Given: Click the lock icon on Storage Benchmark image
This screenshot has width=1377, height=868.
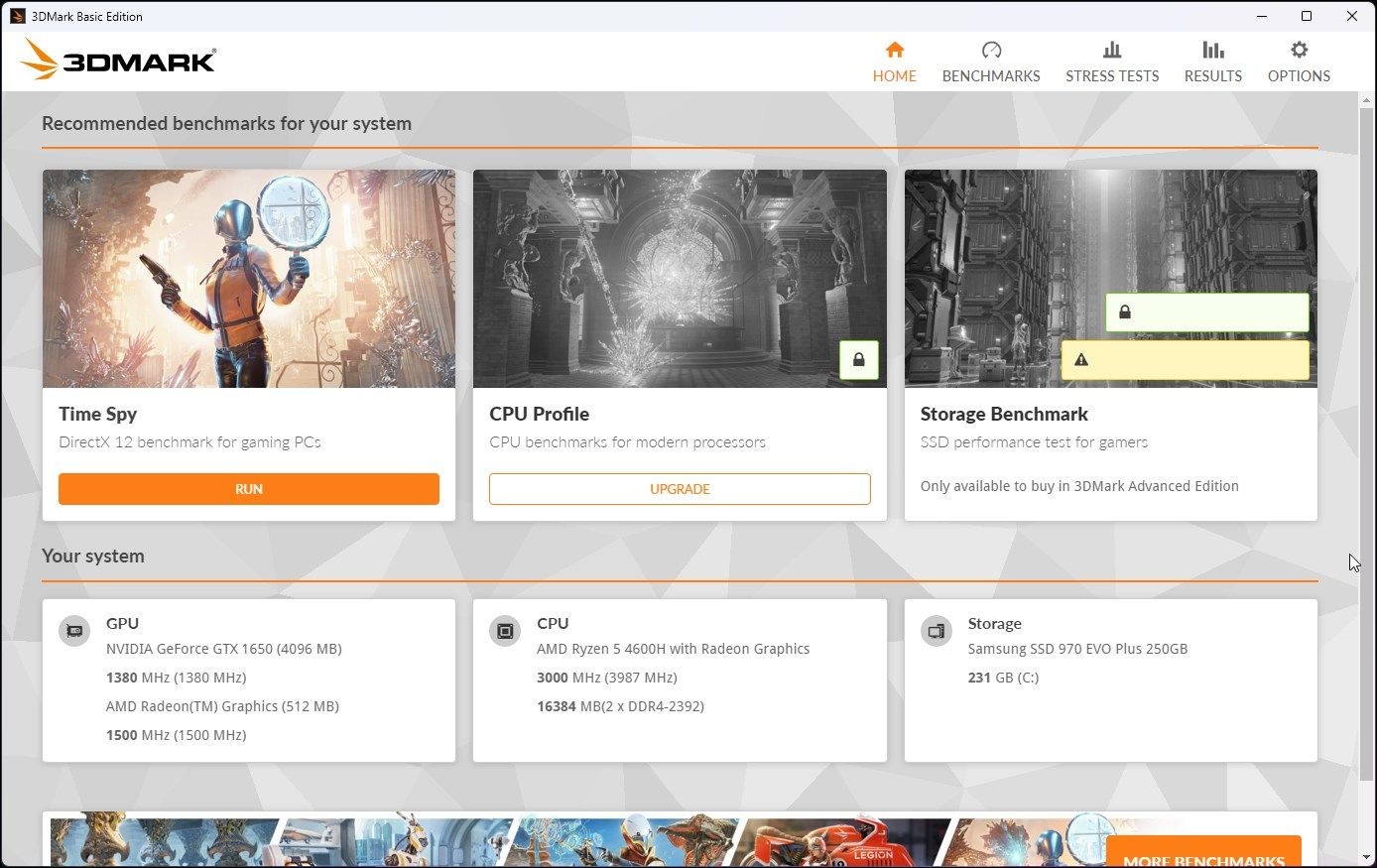Looking at the screenshot, I should pyautogui.click(x=1125, y=312).
